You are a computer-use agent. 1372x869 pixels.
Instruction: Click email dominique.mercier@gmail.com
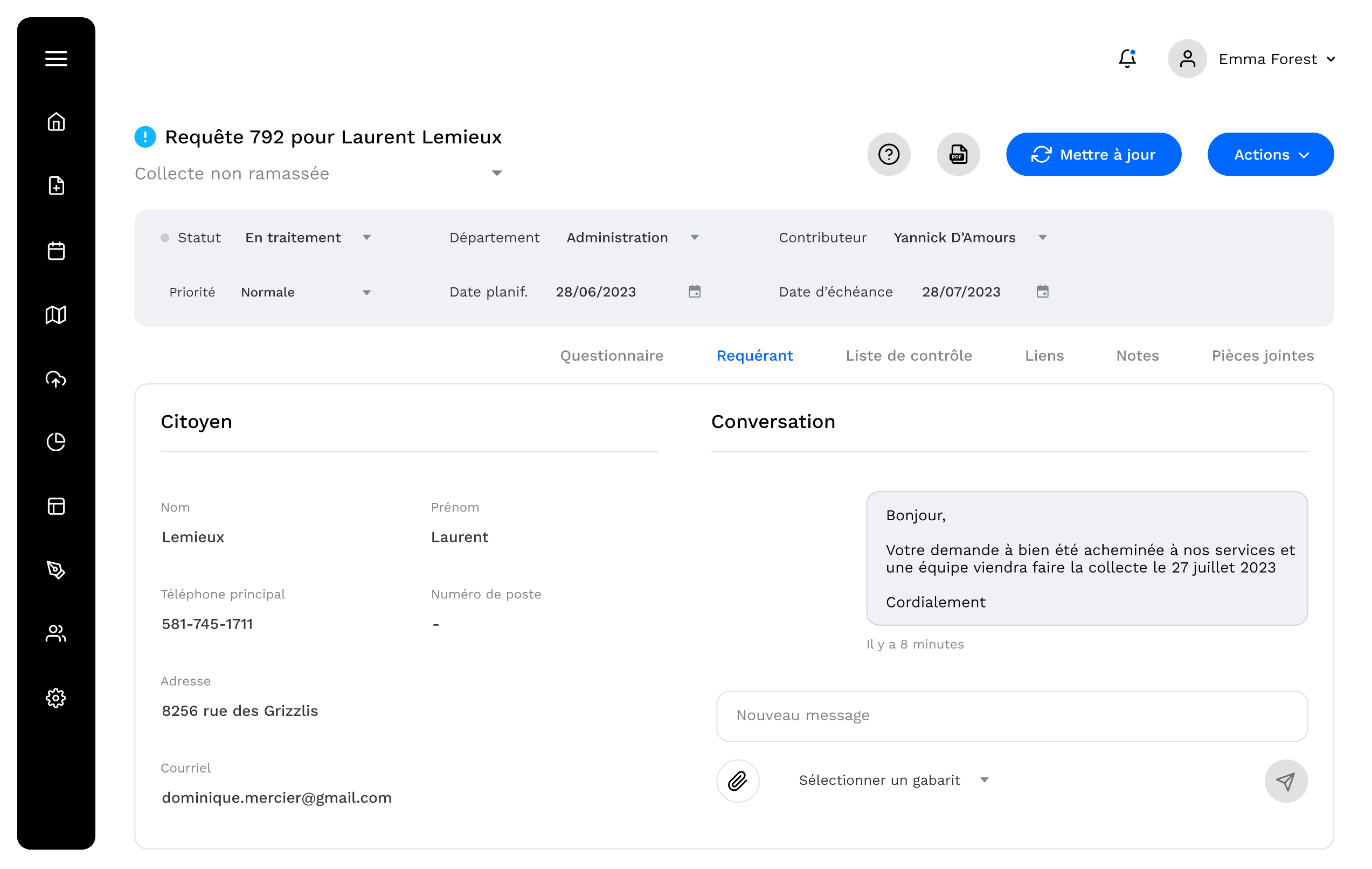pyautogui.click(x=277, y=798)
